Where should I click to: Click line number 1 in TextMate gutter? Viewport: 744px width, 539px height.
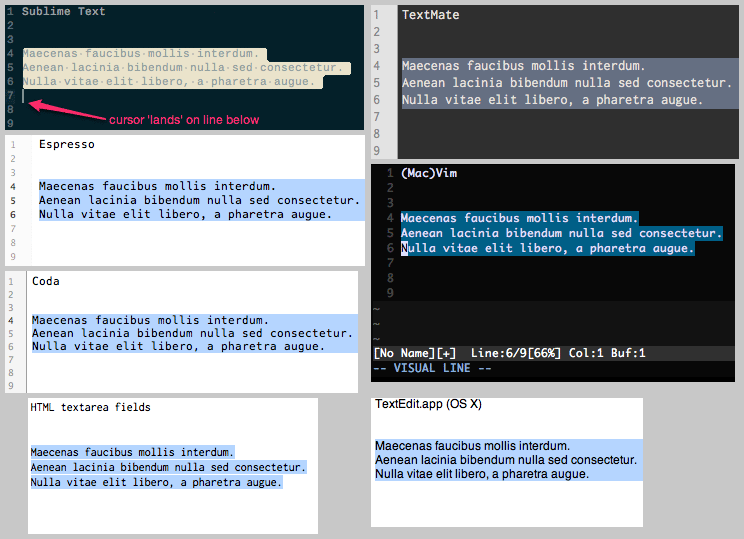click(376, 15)
